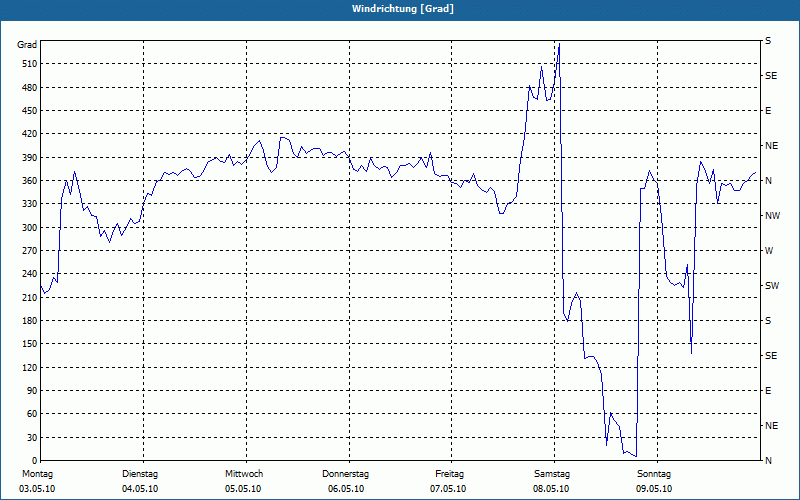The height and width of the screenshot is (500, 800).
Task: Select the date 03.05.10
Action: [x=37, y=489]
